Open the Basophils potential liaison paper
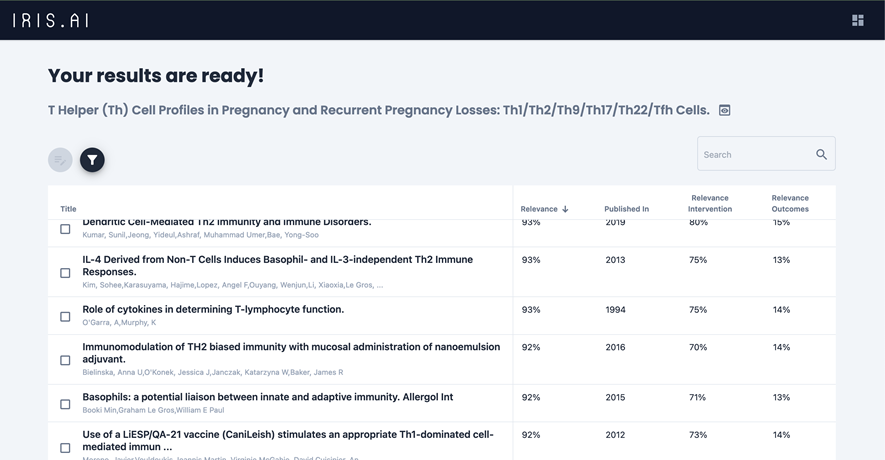 pyautogui.click(x=267, y=397)
